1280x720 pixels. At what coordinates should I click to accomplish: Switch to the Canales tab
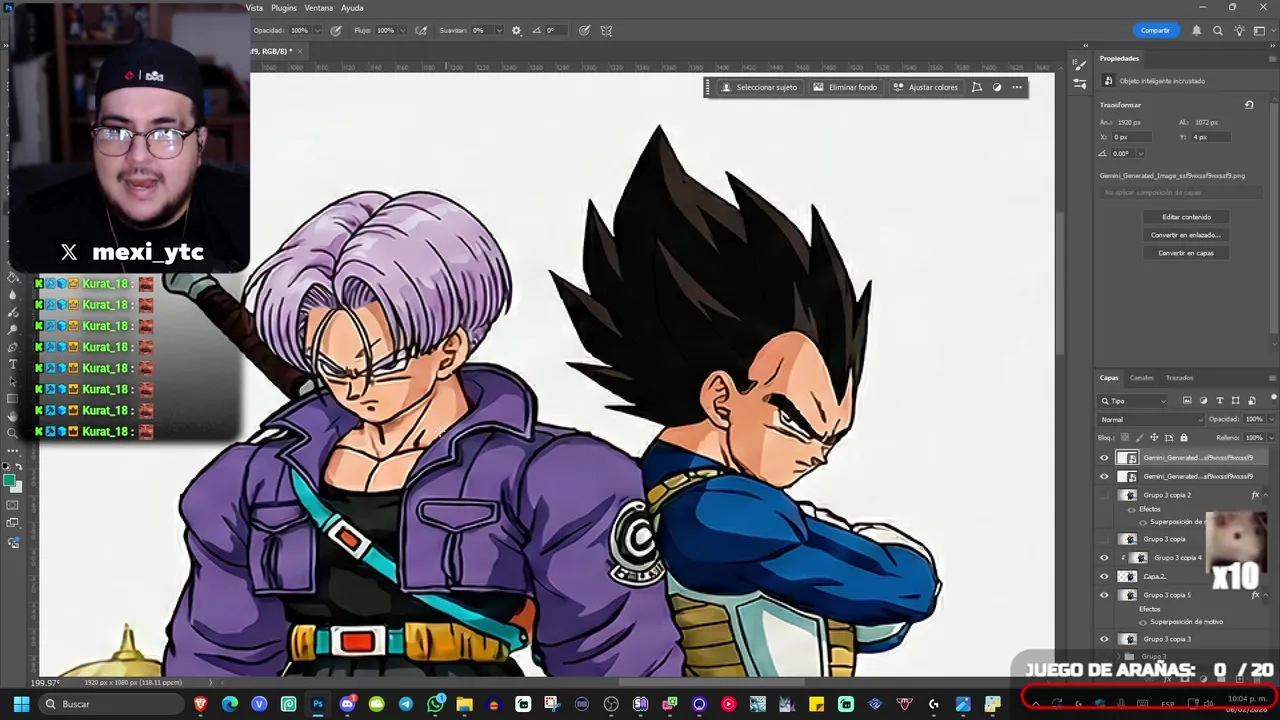1142,378
